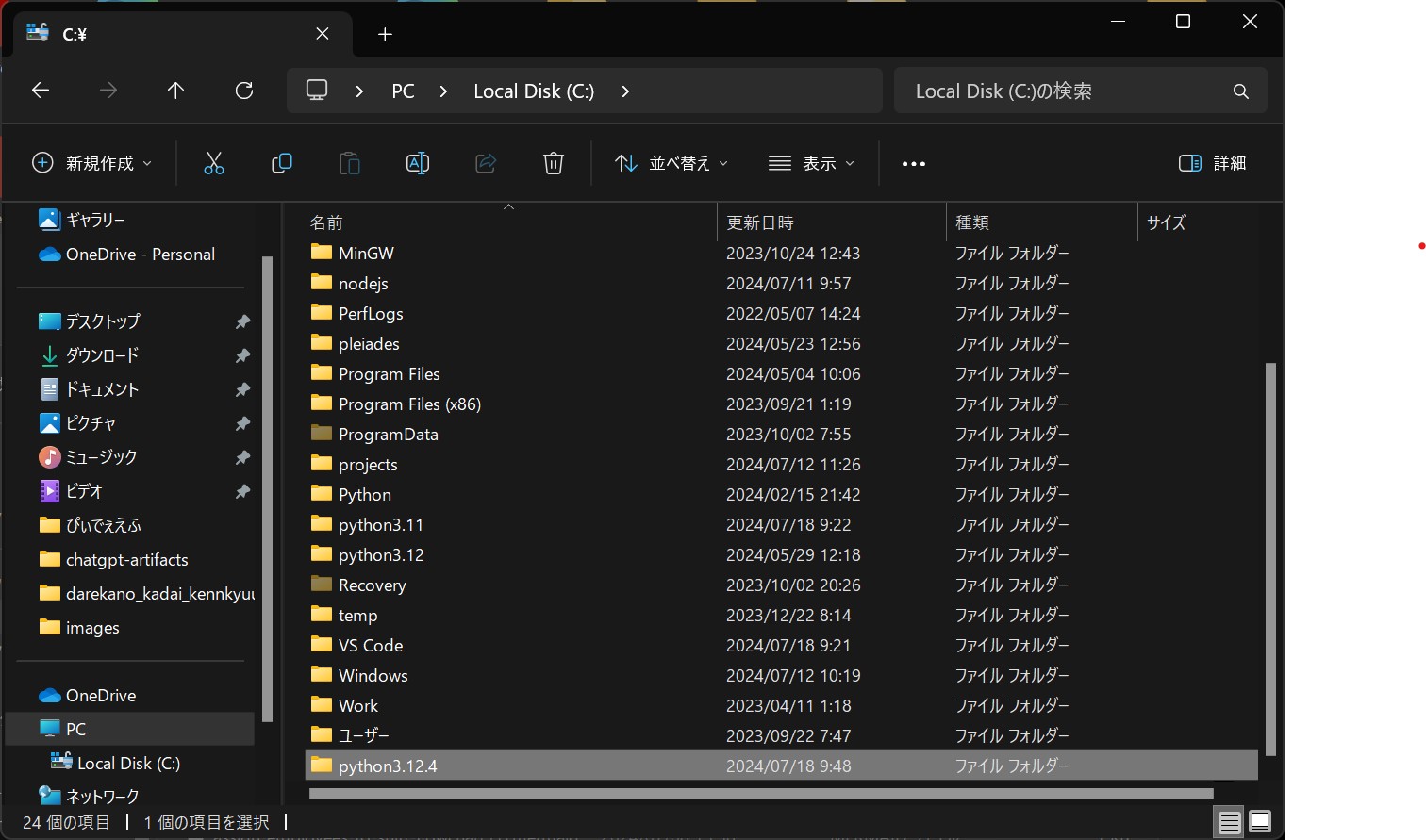Select the ユーザー folder
1426x840 pixels.
pyautogui.click(x=364, y=735)
